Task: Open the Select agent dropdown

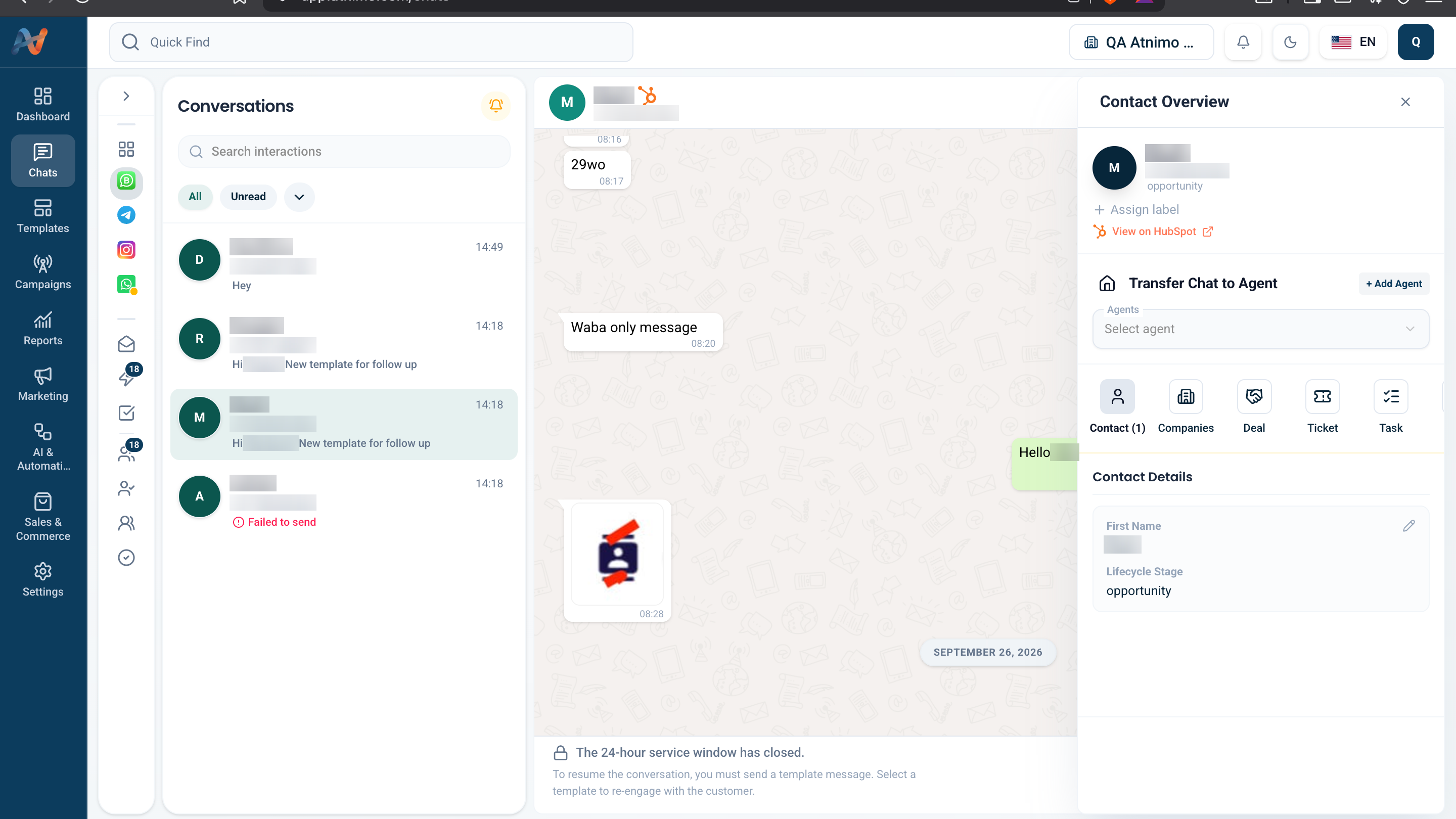Action: [x=1260, y=329]
